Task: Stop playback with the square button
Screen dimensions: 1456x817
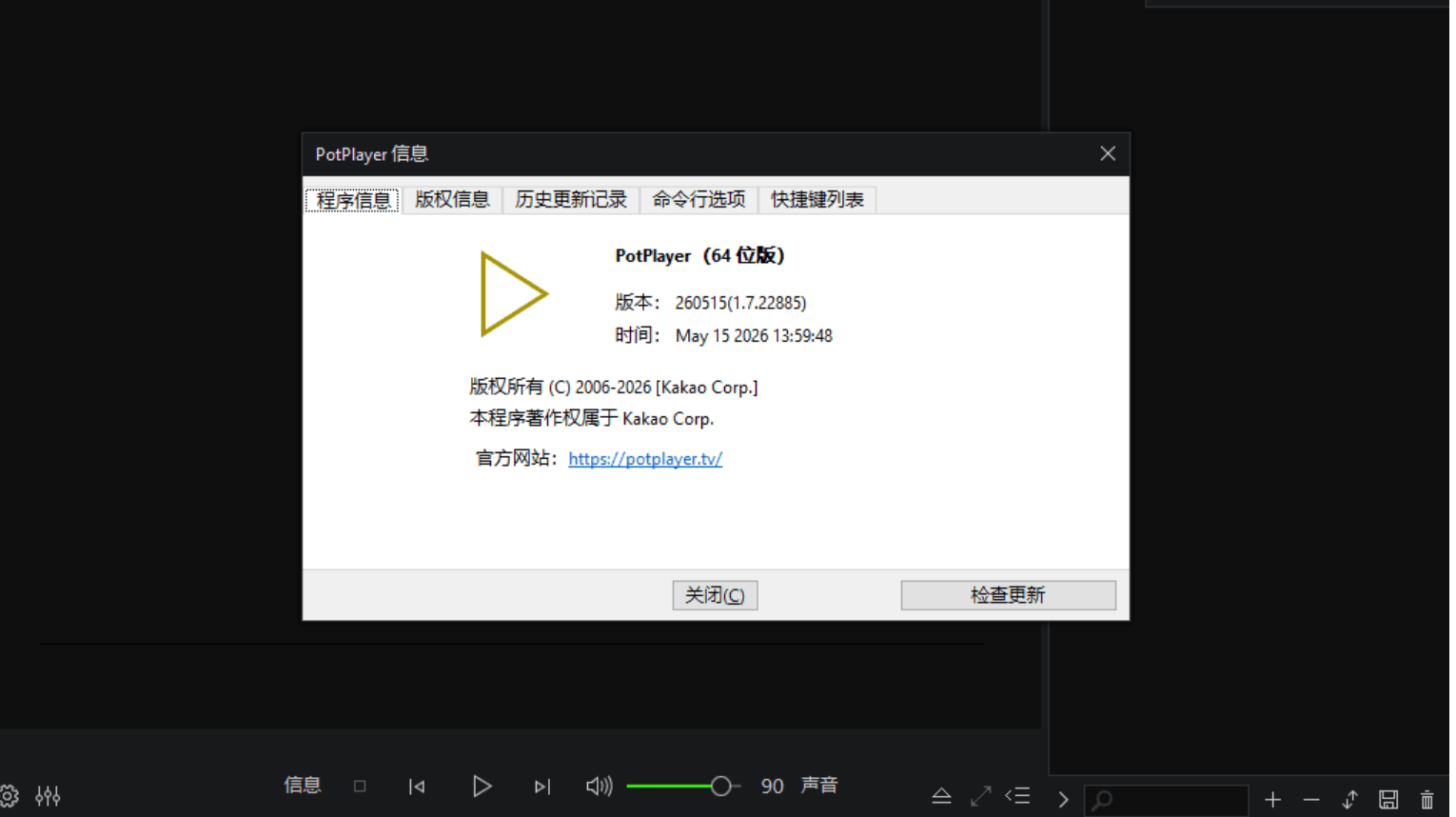Action: coord(360,787)
